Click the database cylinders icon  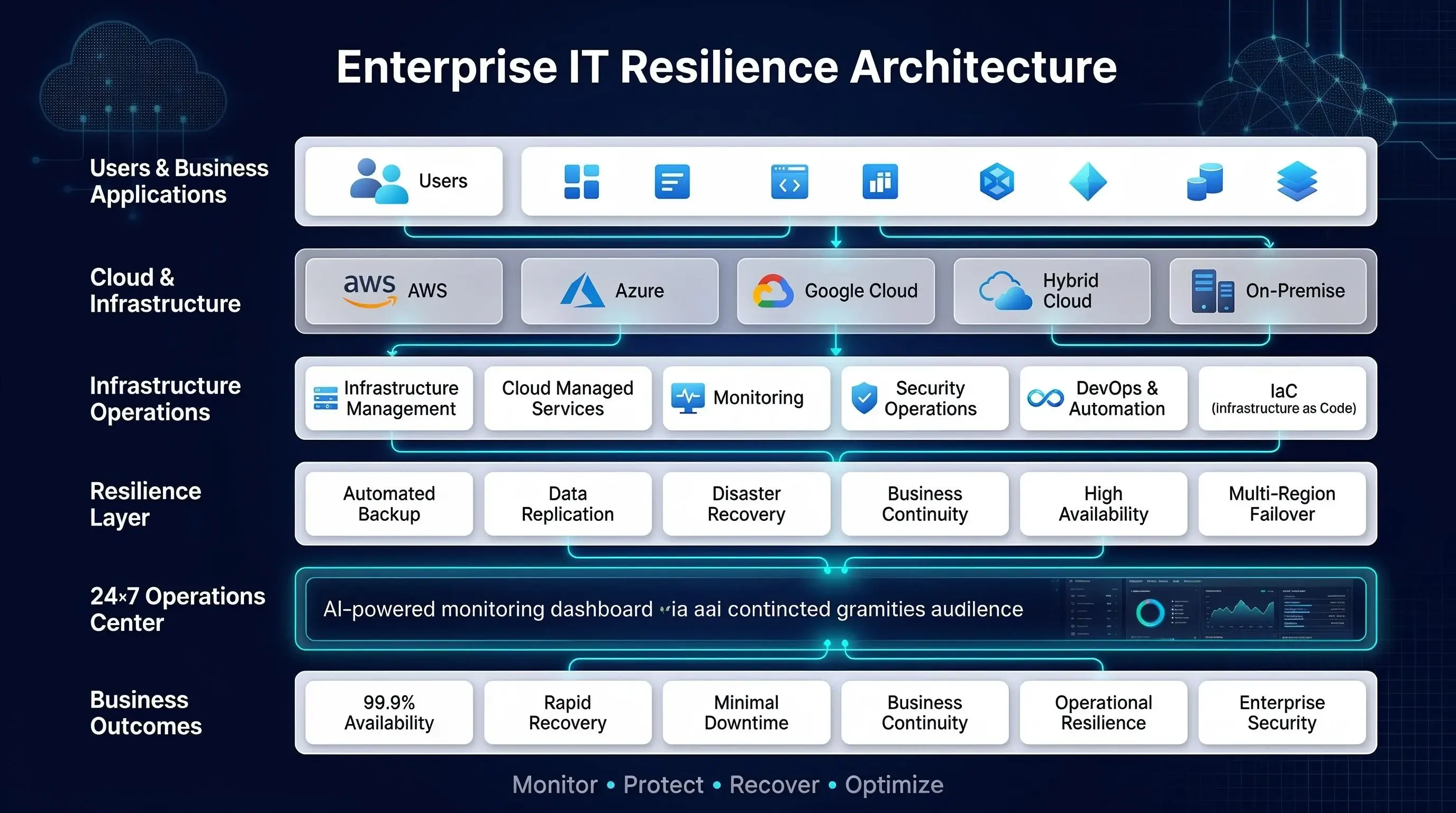[x=1205, y=182]
